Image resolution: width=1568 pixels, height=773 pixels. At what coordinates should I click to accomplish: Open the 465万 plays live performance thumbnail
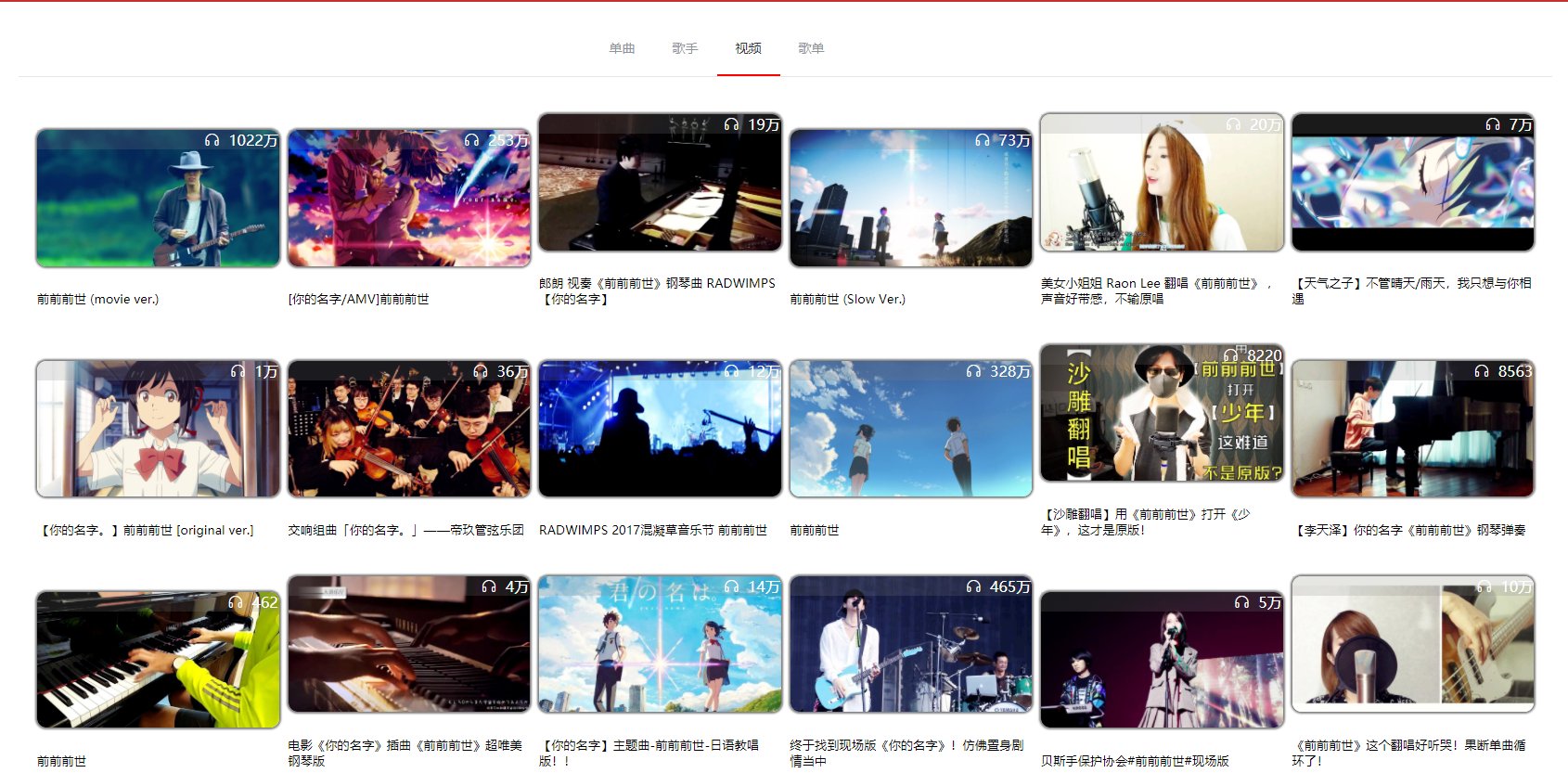pos(911,644)
